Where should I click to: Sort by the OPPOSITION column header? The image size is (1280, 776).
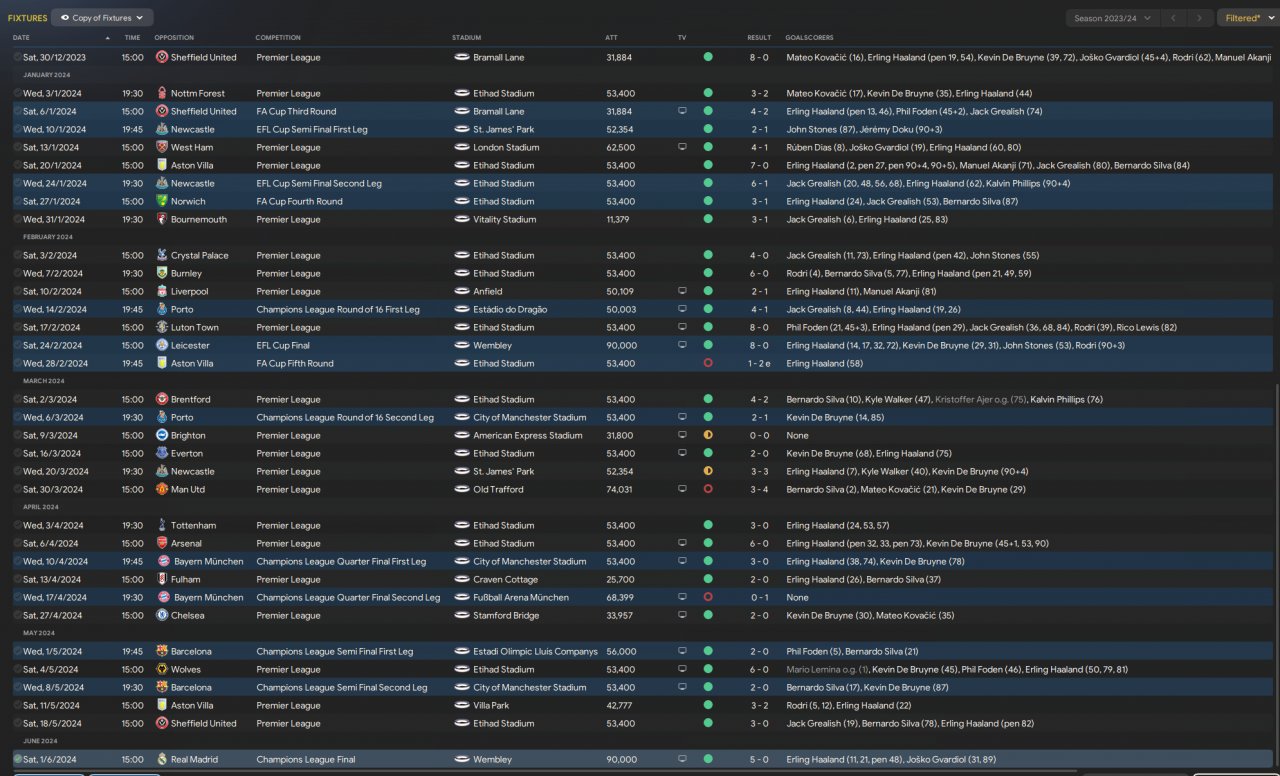pos(175,38)
